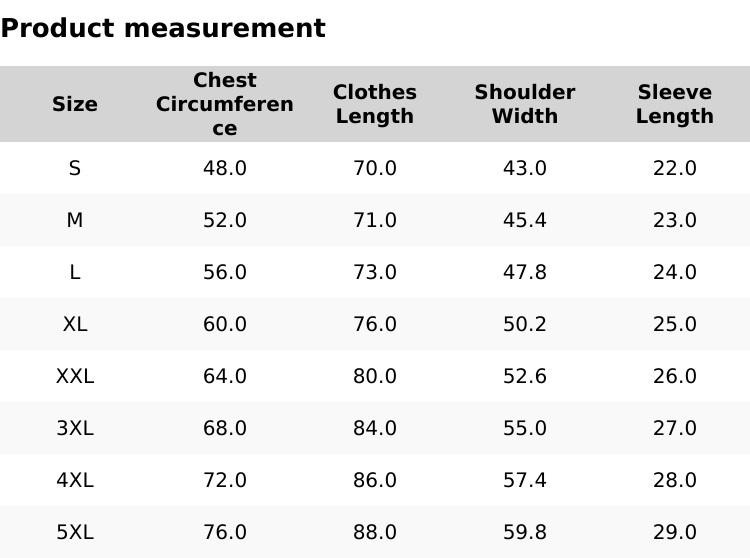
Task: Click the 84.0 clothes length for 3XL
Action: tap(375, 428)
